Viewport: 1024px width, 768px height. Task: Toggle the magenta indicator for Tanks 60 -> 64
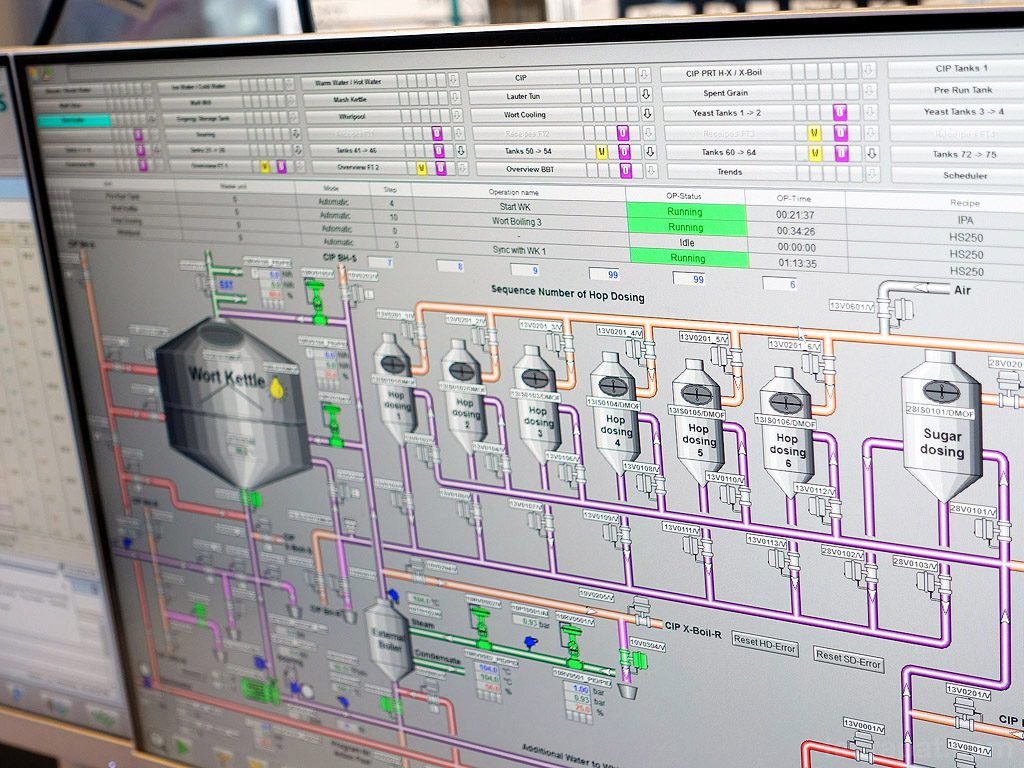pyautogui.click(x=842, y=153)
